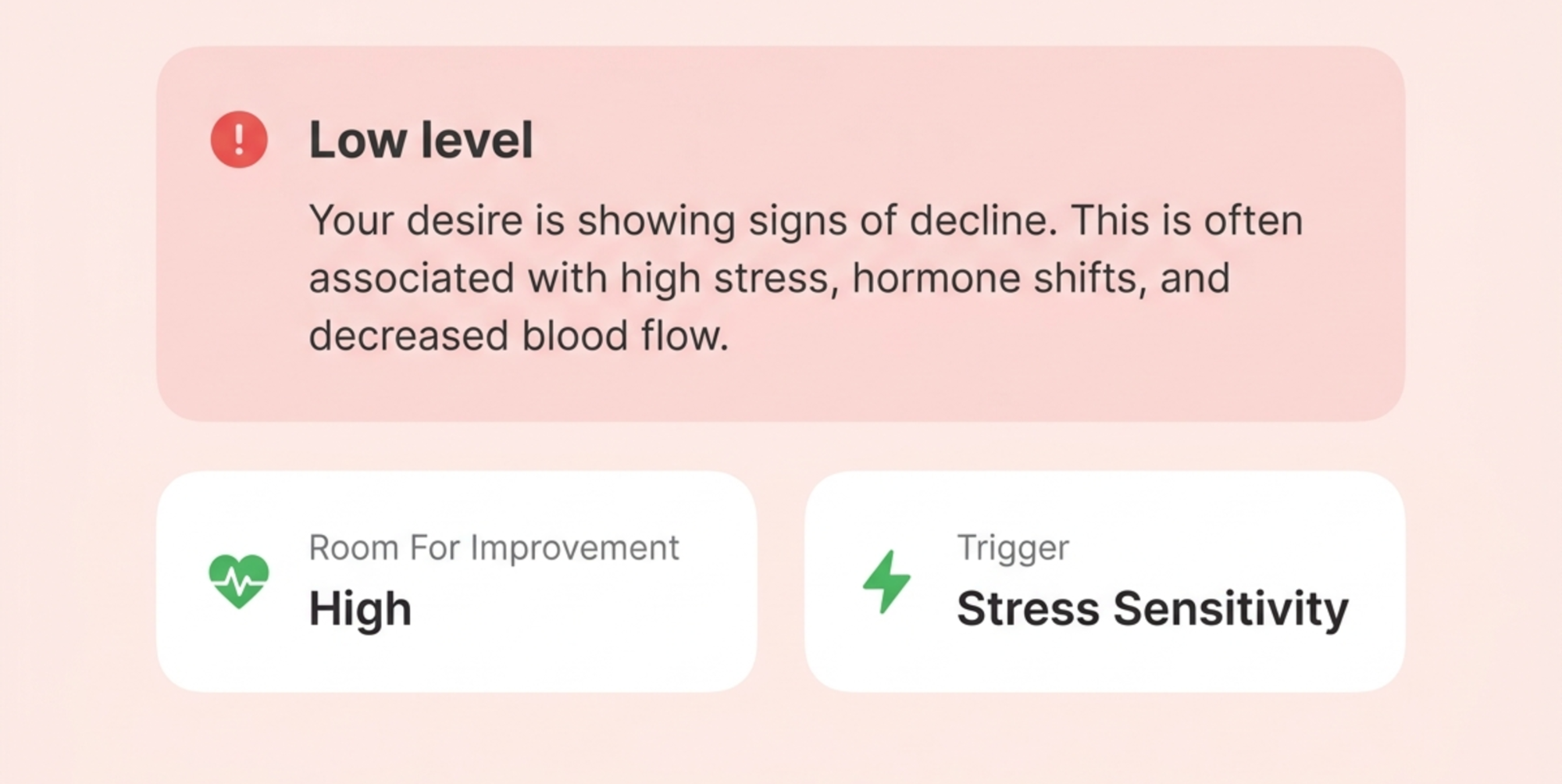Image resolution: width=1562 pixels, height=784 pixels.
Task: Open the Low level warning card
Action: [781, 233]
